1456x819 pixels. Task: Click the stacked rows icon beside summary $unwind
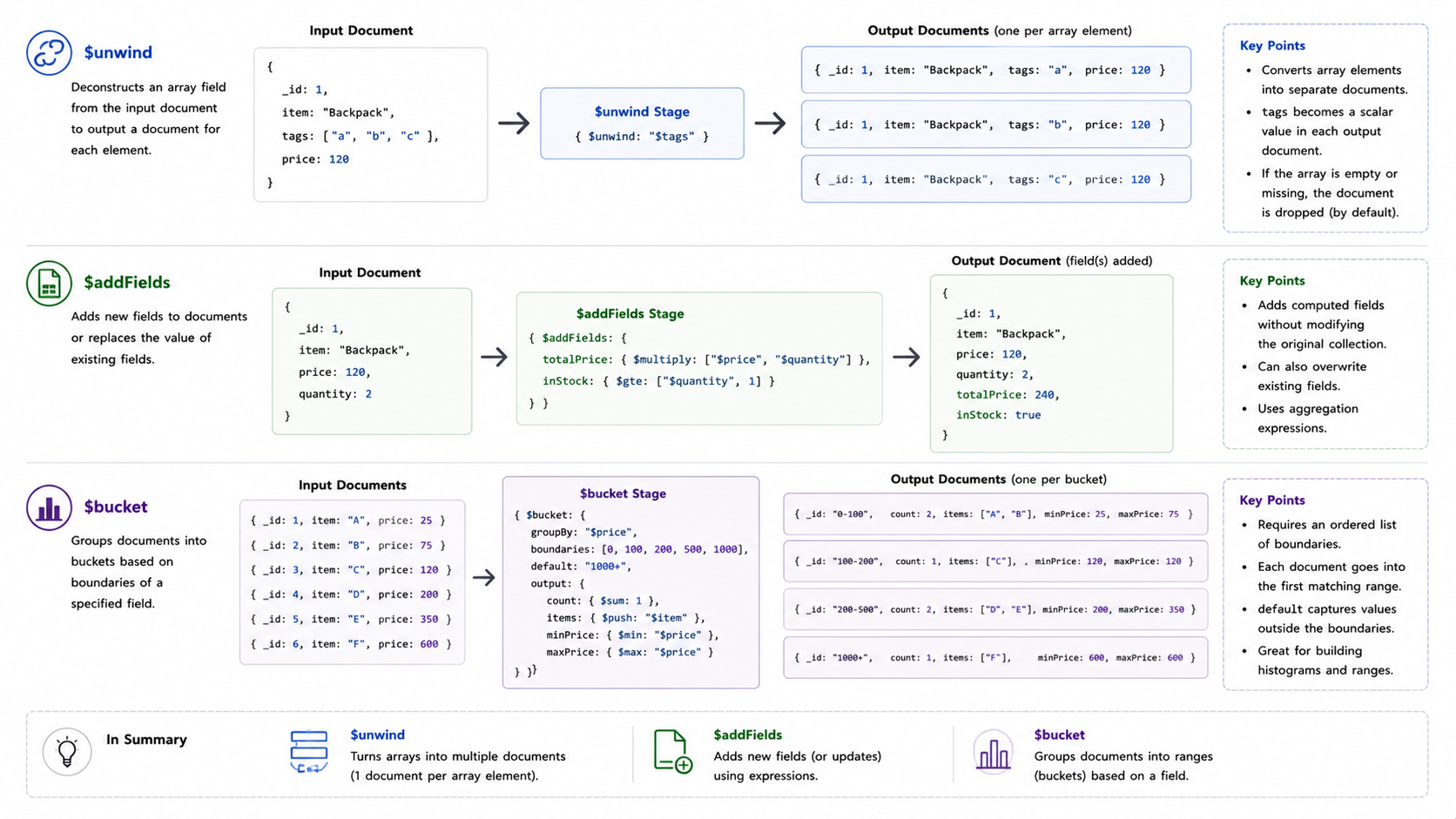tap(309, 752)
